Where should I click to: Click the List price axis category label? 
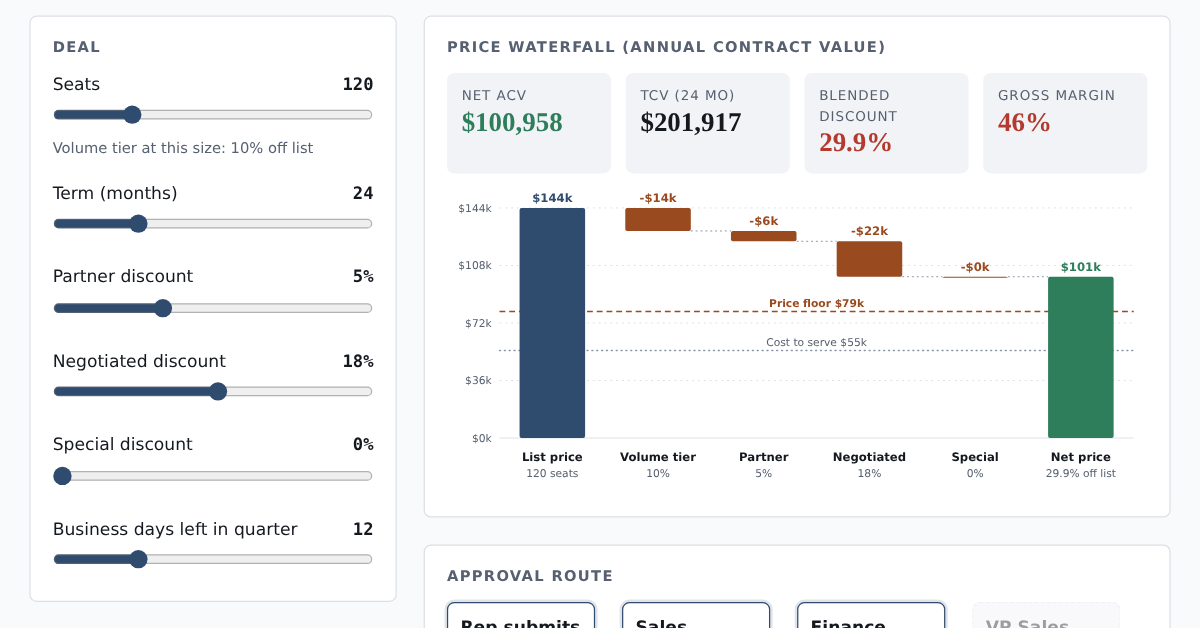point(552,457)
